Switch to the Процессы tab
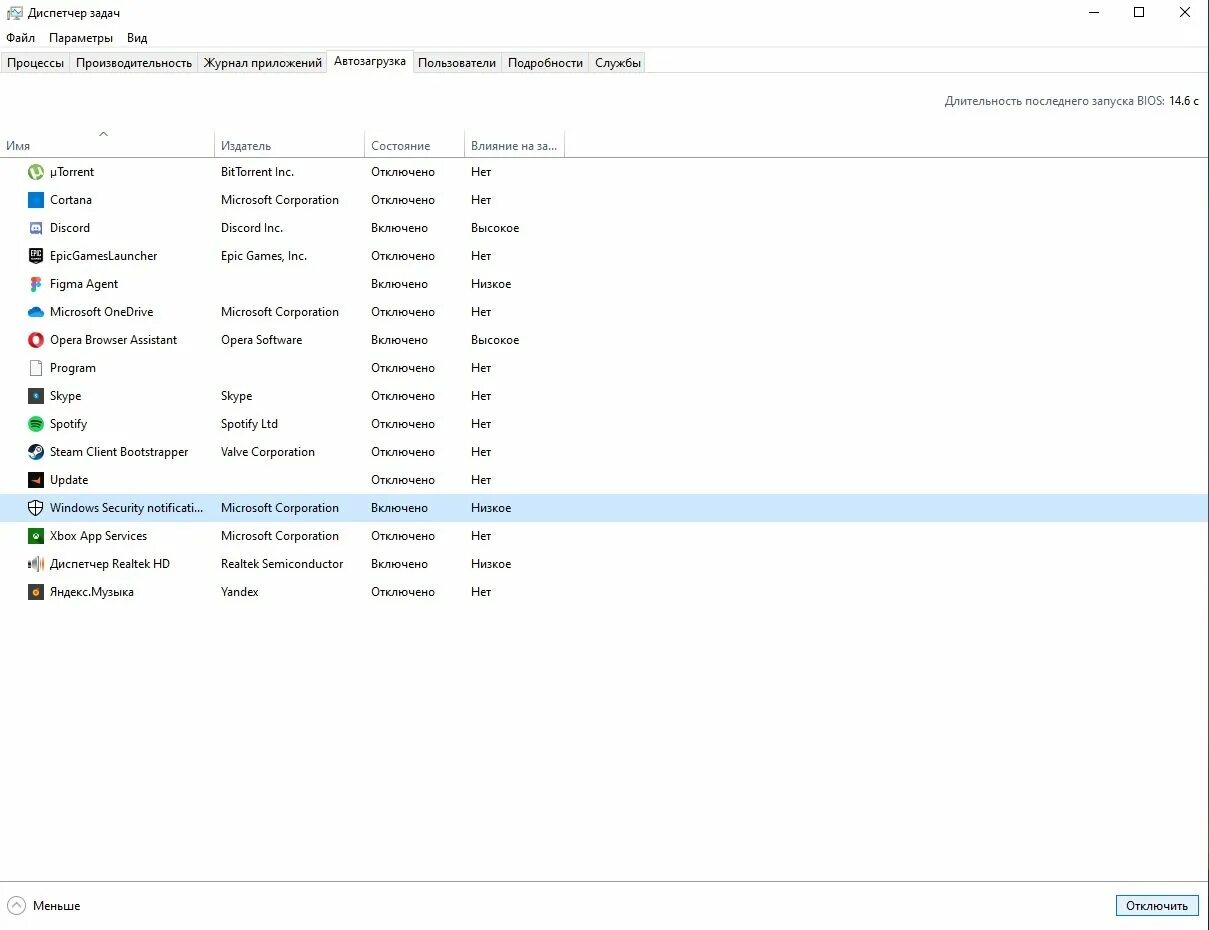This screenshot has width=1209, height=930. 35,63
